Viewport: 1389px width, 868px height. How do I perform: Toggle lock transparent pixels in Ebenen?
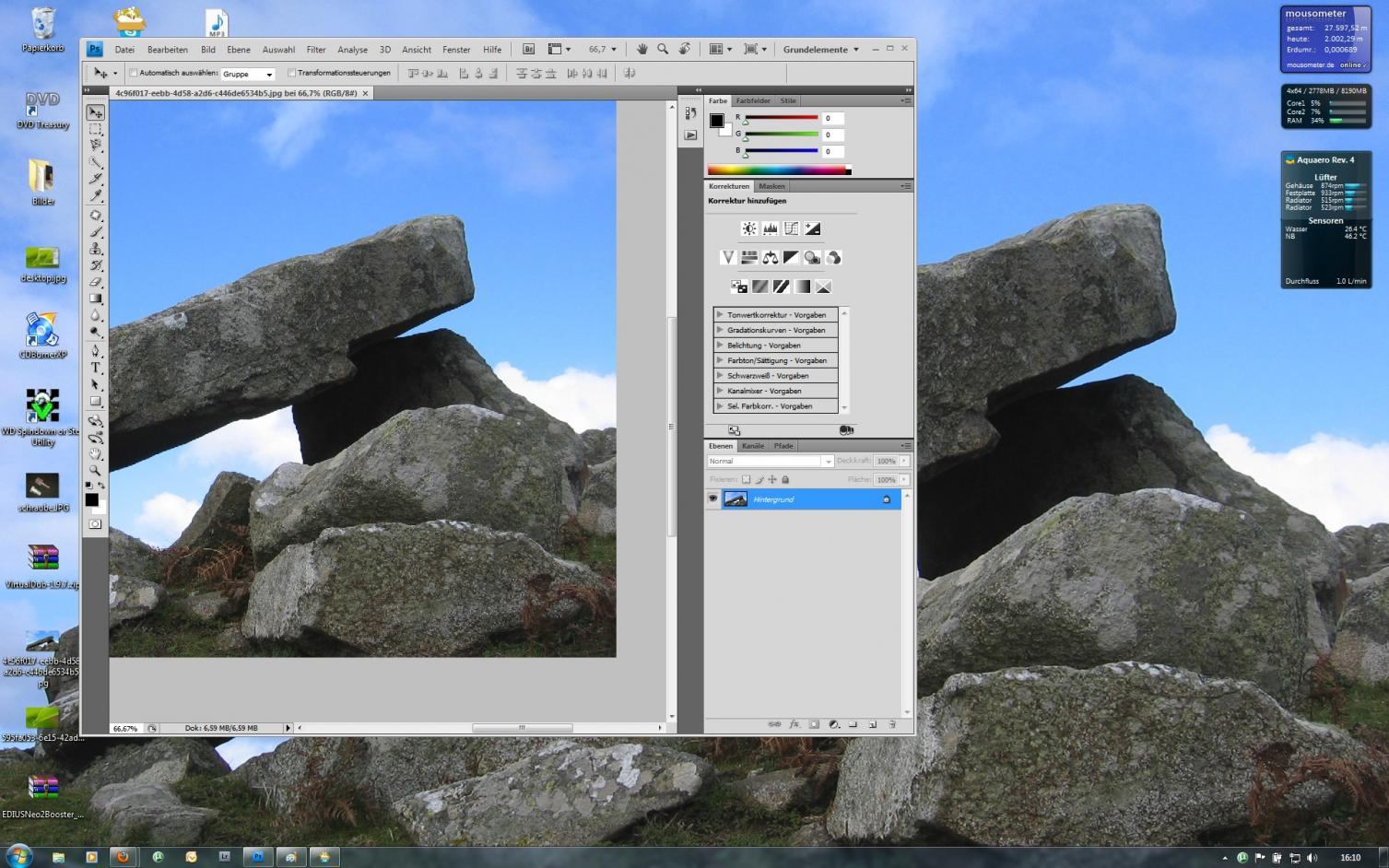(x=747, y=479)
